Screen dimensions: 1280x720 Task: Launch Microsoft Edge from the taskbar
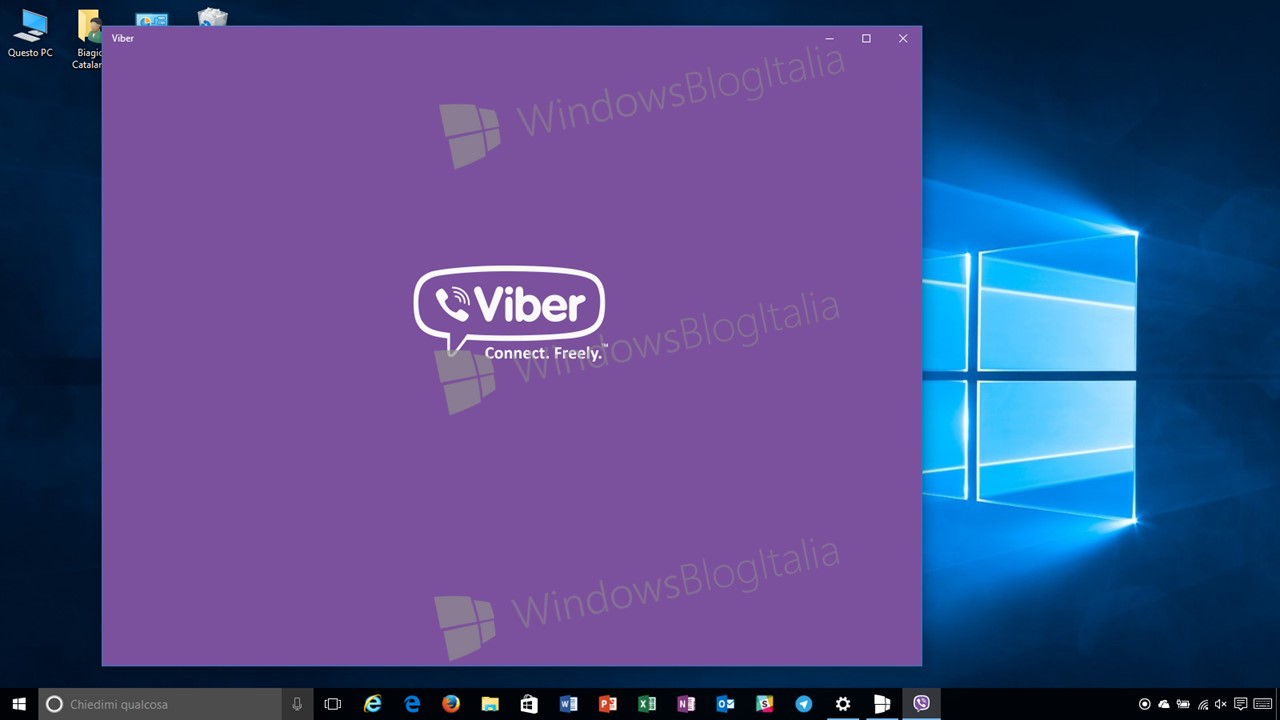tap(412, 704)
